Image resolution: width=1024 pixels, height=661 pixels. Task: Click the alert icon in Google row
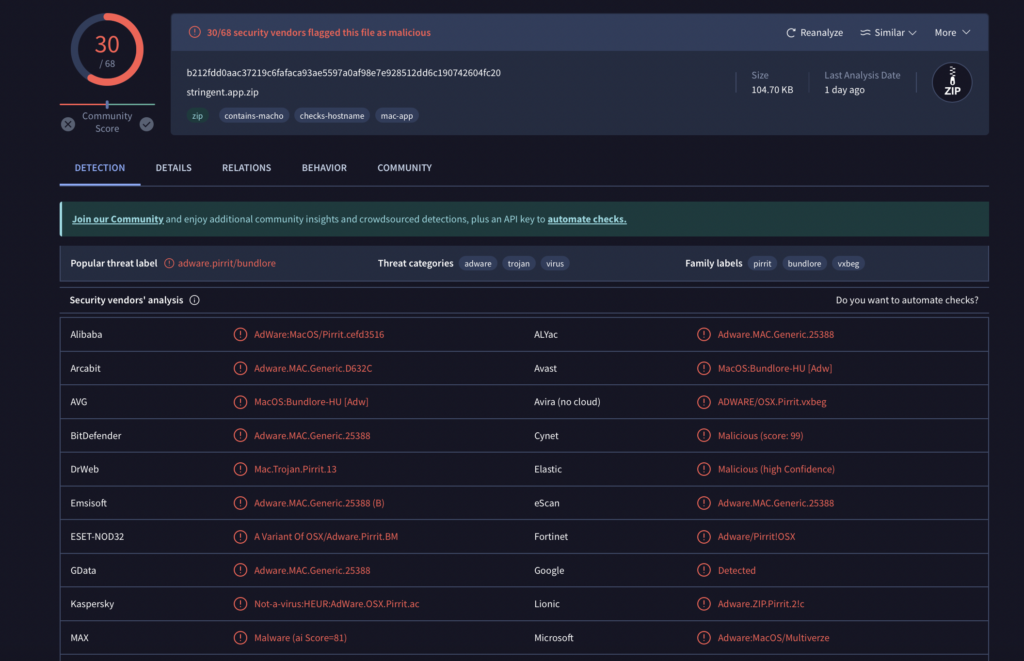click(703, 570)
